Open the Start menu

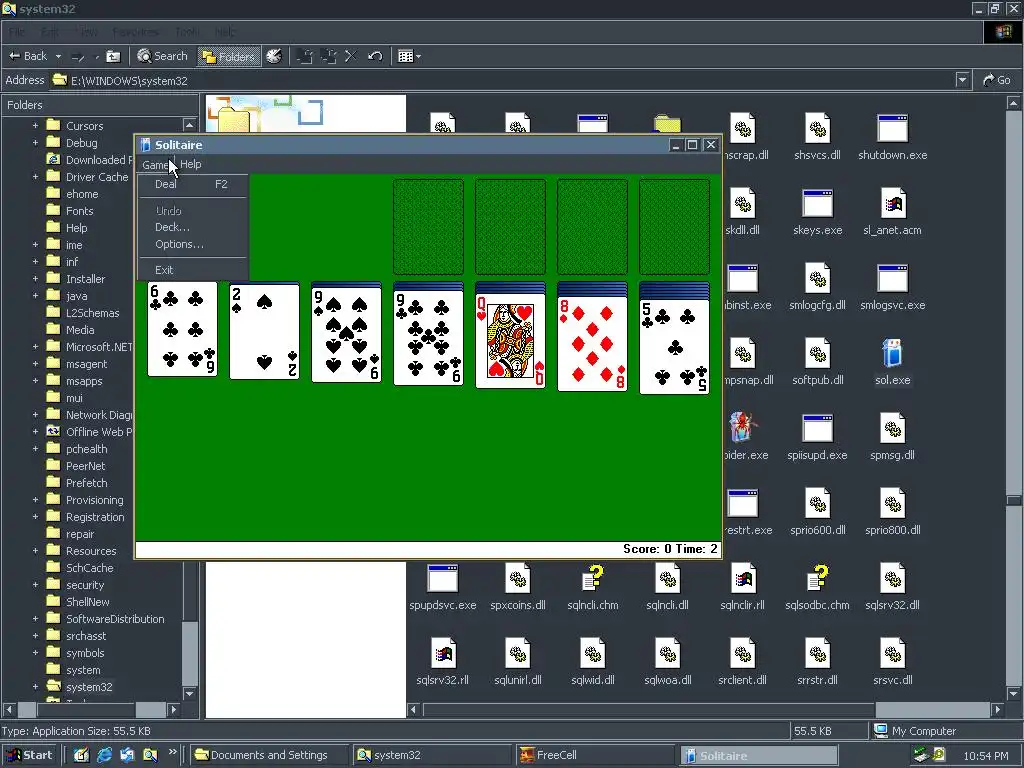tap(29, 755)
